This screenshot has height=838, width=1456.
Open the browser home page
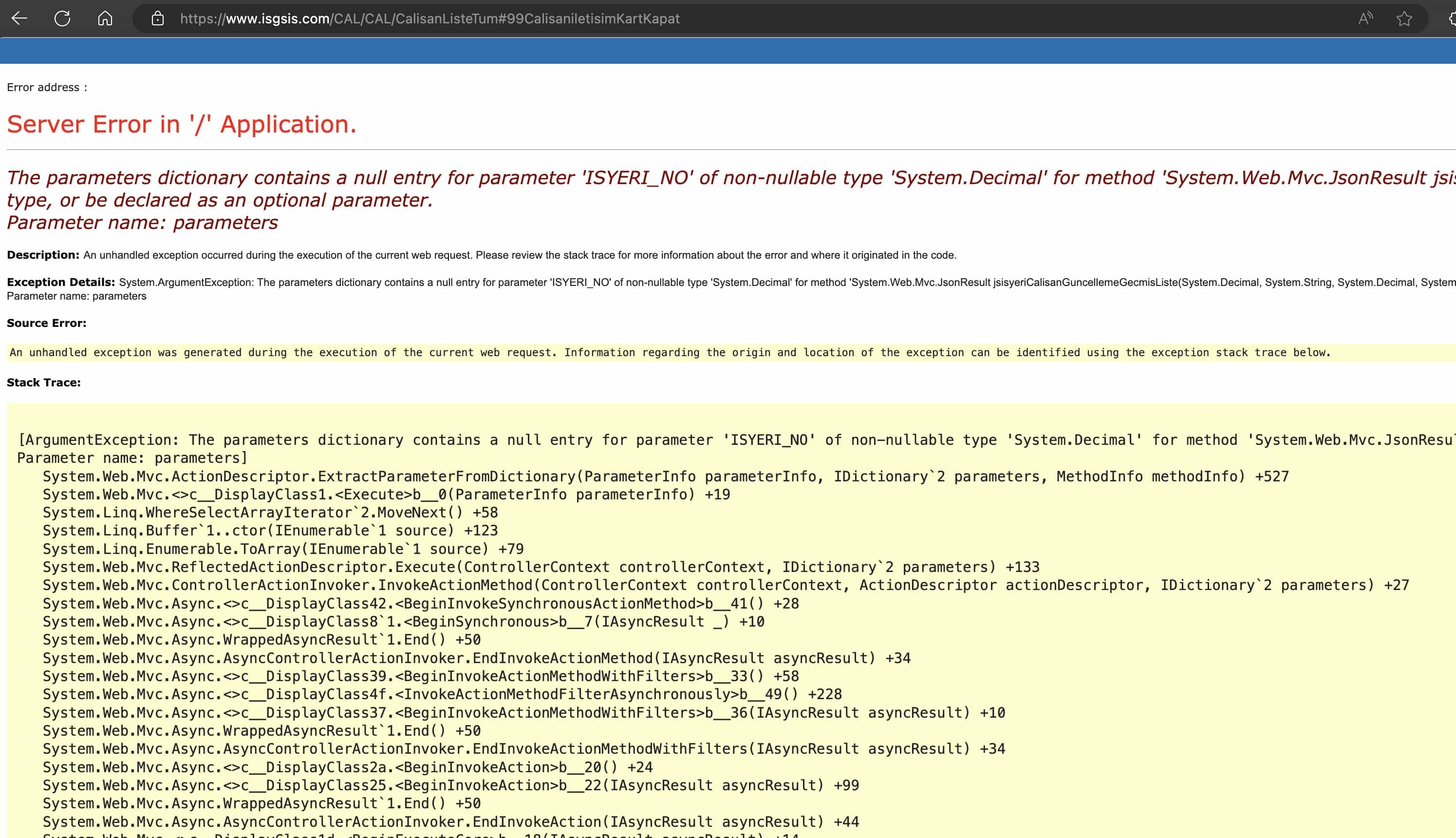pos(105,19)
